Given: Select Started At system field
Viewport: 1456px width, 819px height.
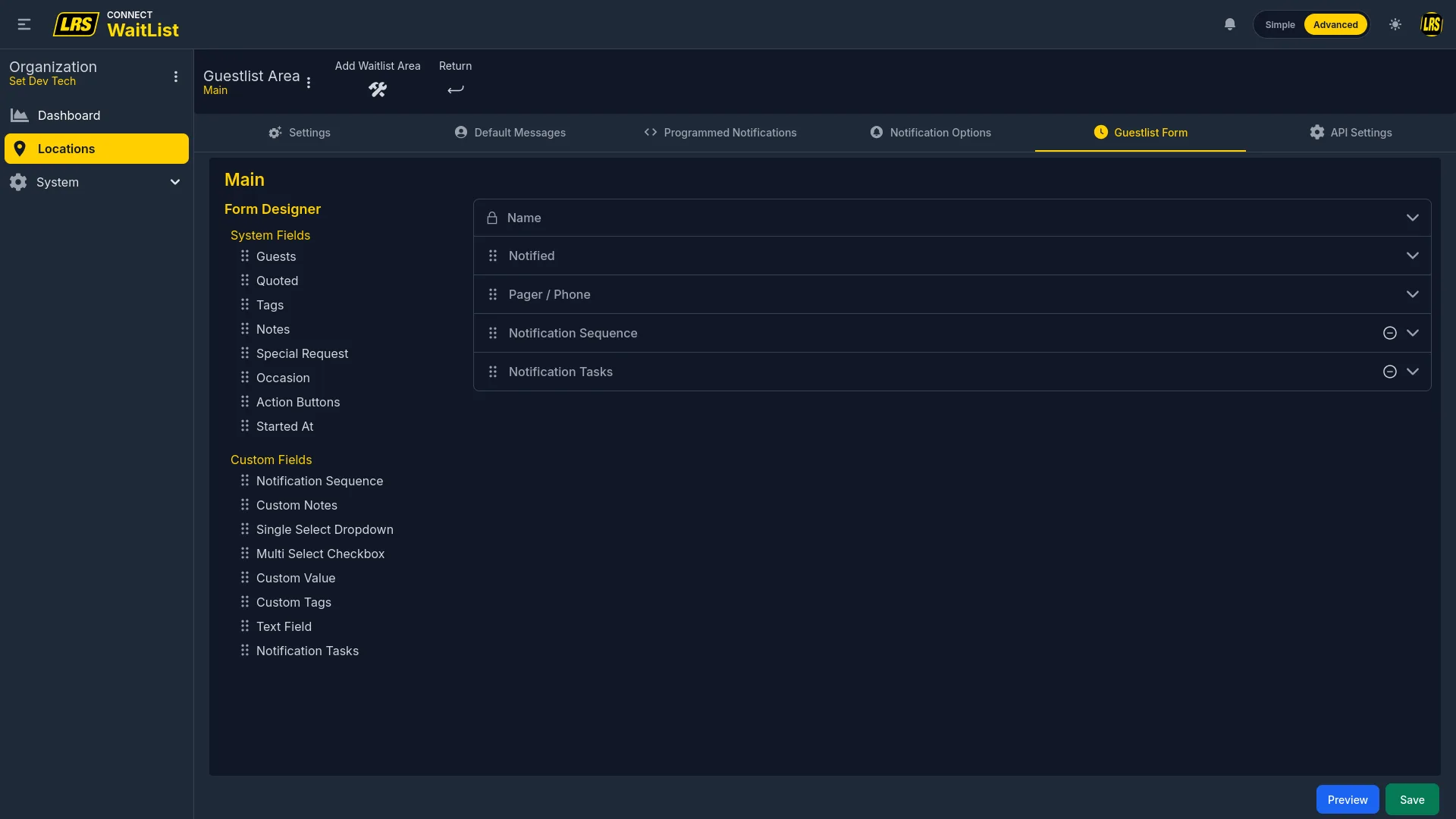Looking at the screenshot, I should pos(284,426).
